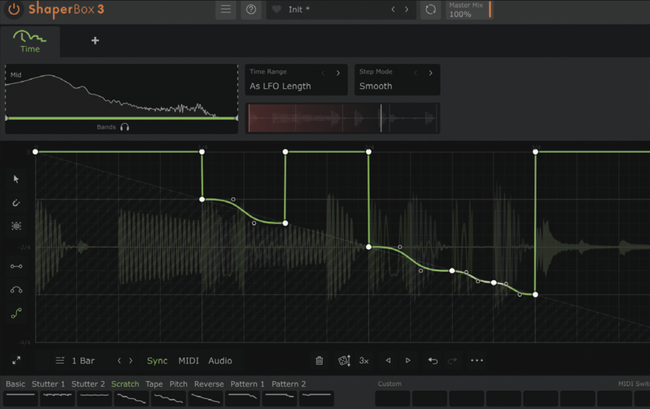
Task: Expand the editor with fullscreen arrows
Action: [16, 361]
